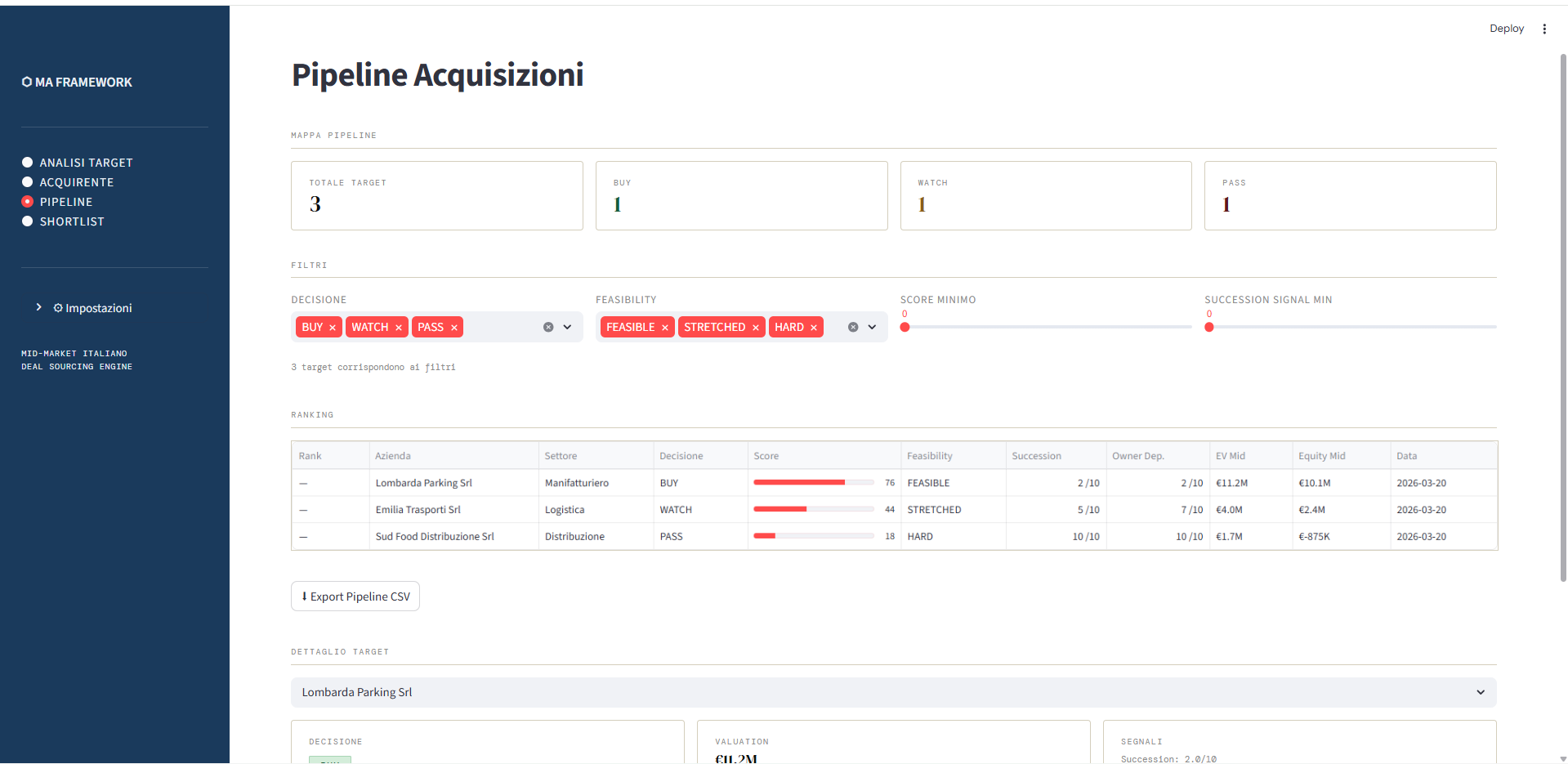Click the Deploy menu item
Viewport: 1568px width, 764px height.
(1506, 28)
